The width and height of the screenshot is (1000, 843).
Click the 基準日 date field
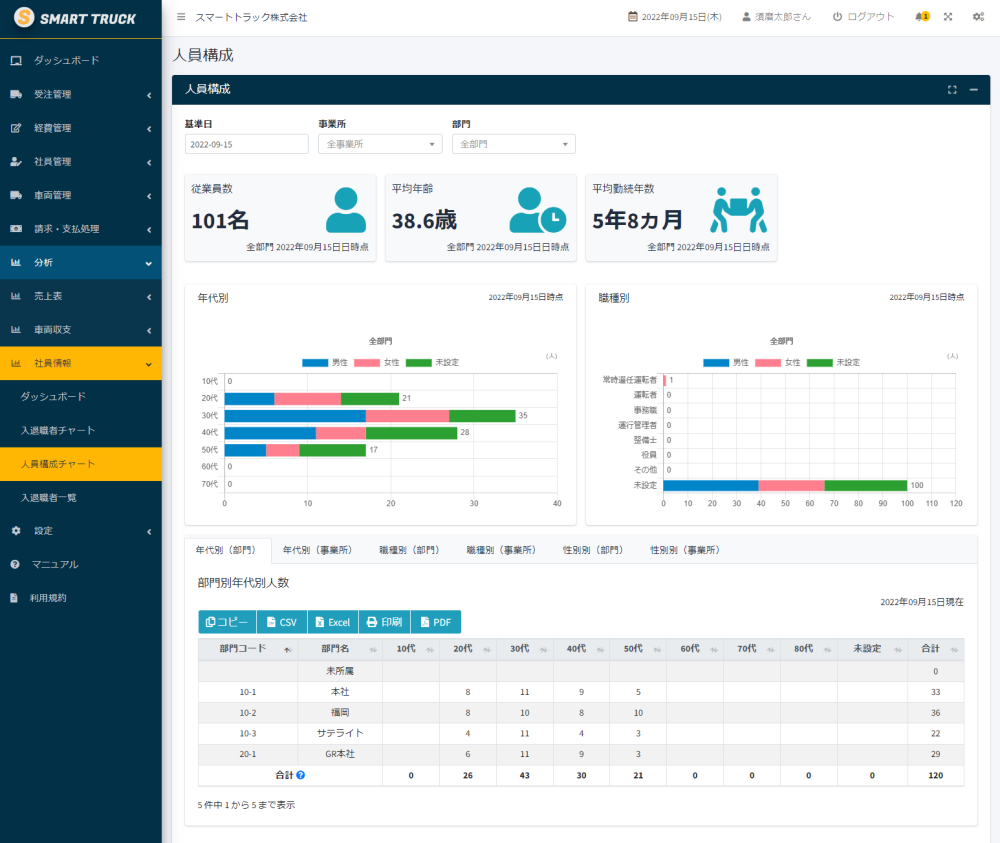(x=246, y=144)
